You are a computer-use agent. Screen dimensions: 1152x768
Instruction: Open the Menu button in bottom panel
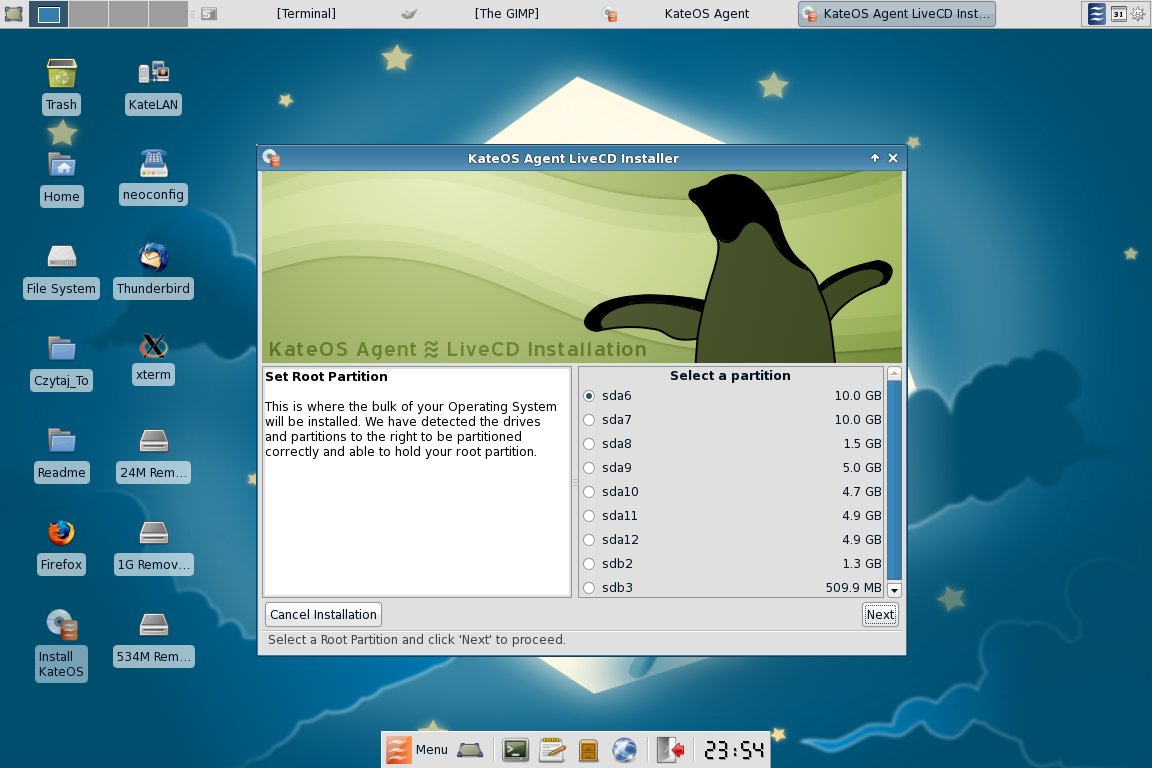pyautogui.click(x=417, y=750)
